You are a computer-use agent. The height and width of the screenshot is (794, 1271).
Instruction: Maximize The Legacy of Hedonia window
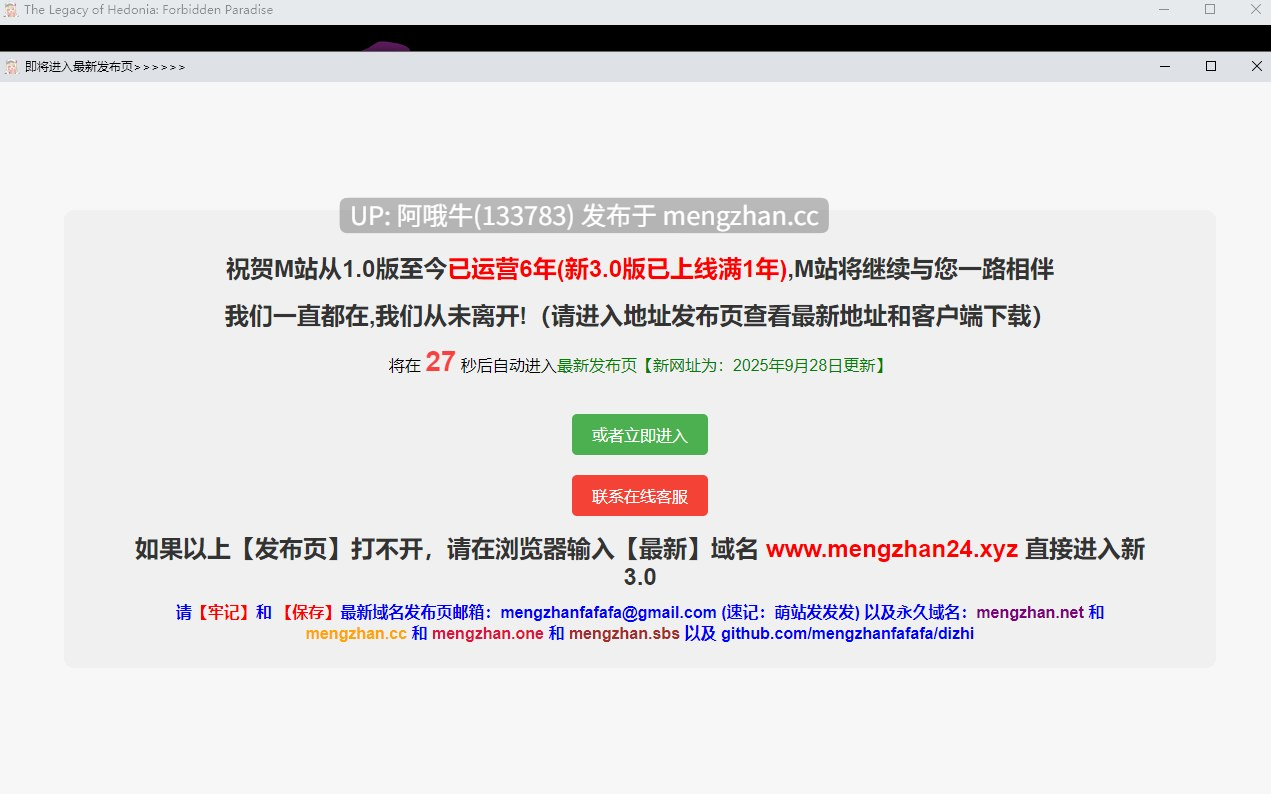pos(1210,9)
